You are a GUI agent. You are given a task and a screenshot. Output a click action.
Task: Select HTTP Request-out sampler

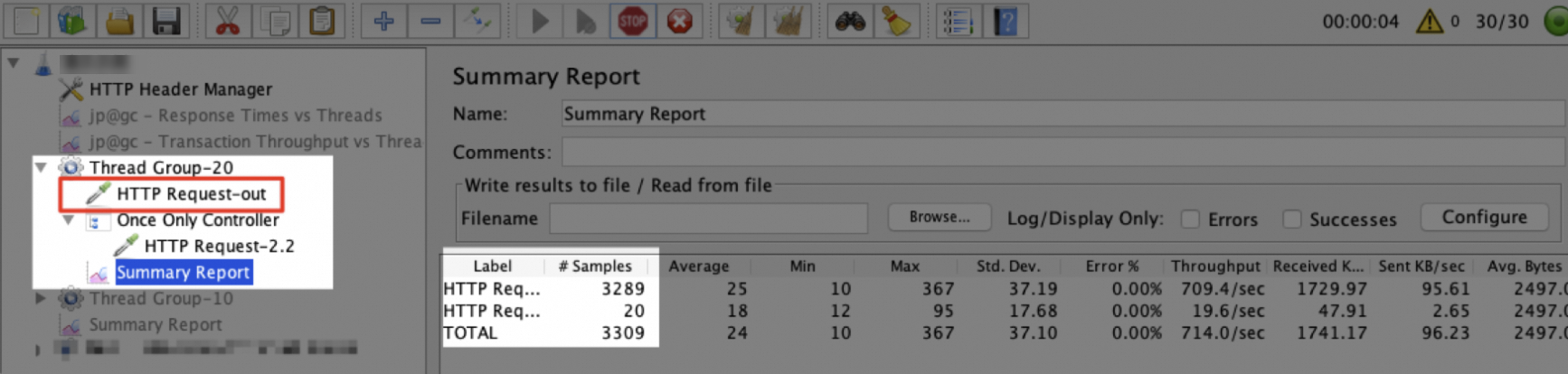(192, 193)
